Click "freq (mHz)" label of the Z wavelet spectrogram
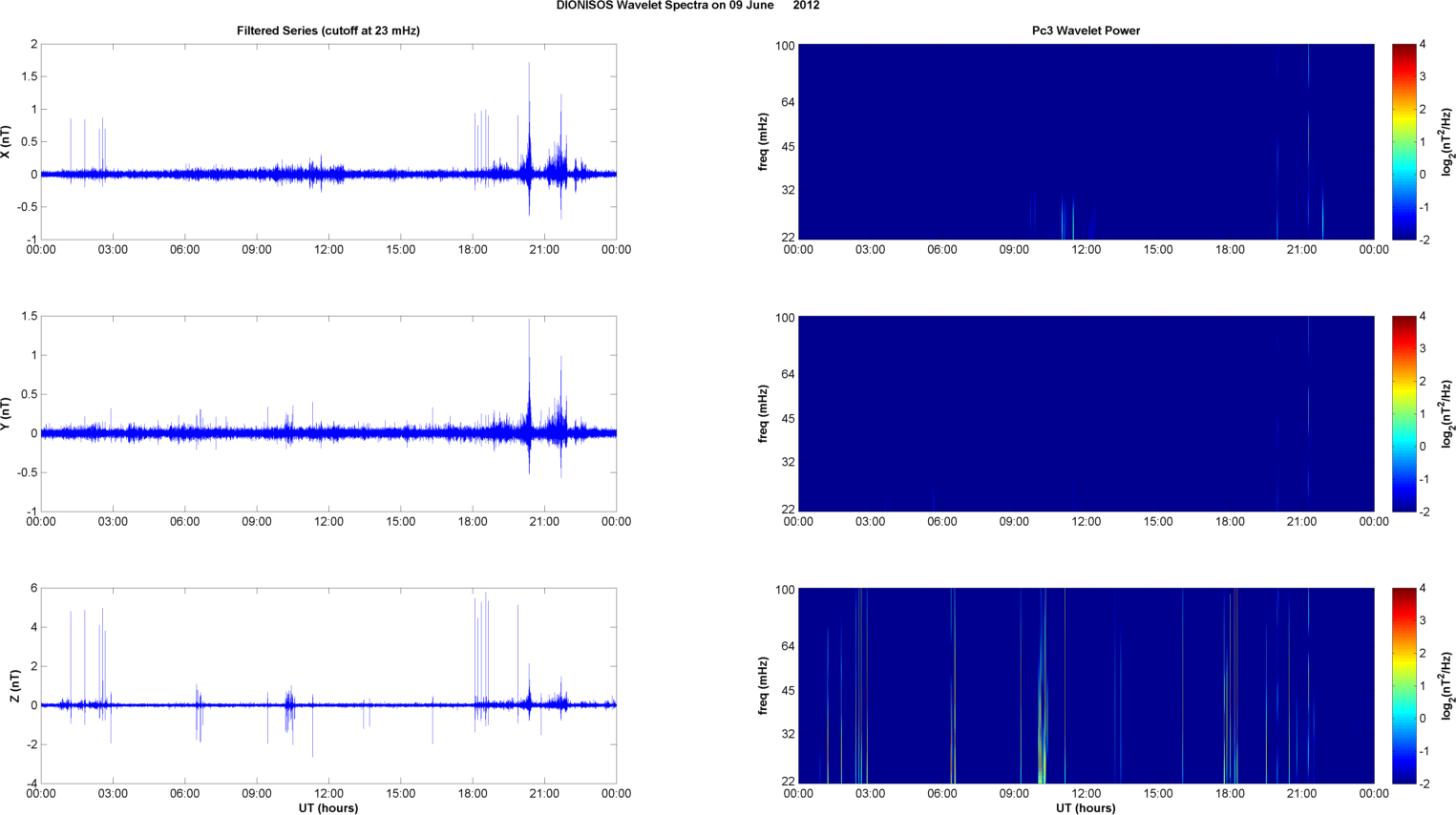The image size is (1456, 815). tap(764, 686)
